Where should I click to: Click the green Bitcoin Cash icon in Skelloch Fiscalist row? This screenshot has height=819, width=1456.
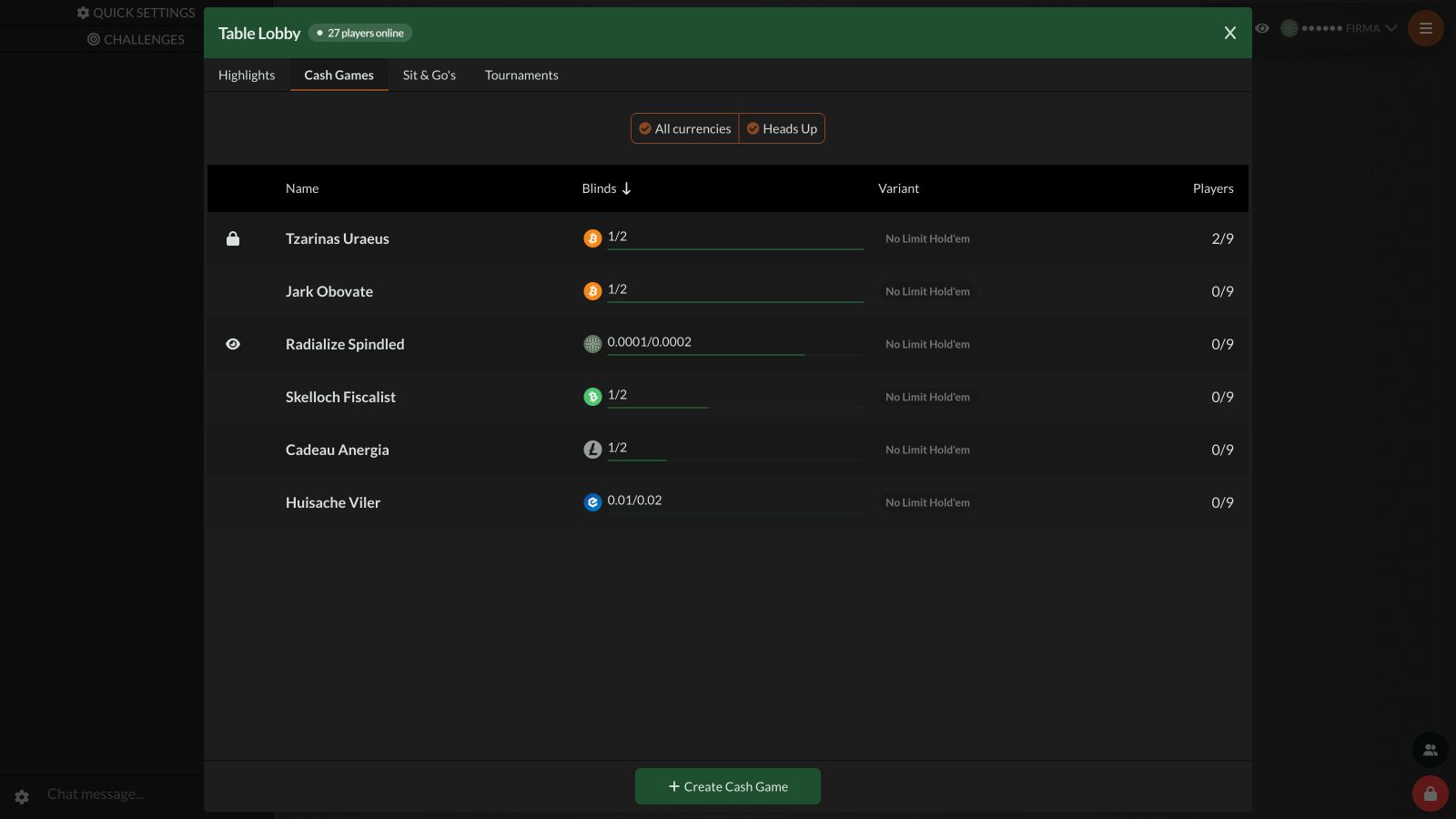coord(592,397)
